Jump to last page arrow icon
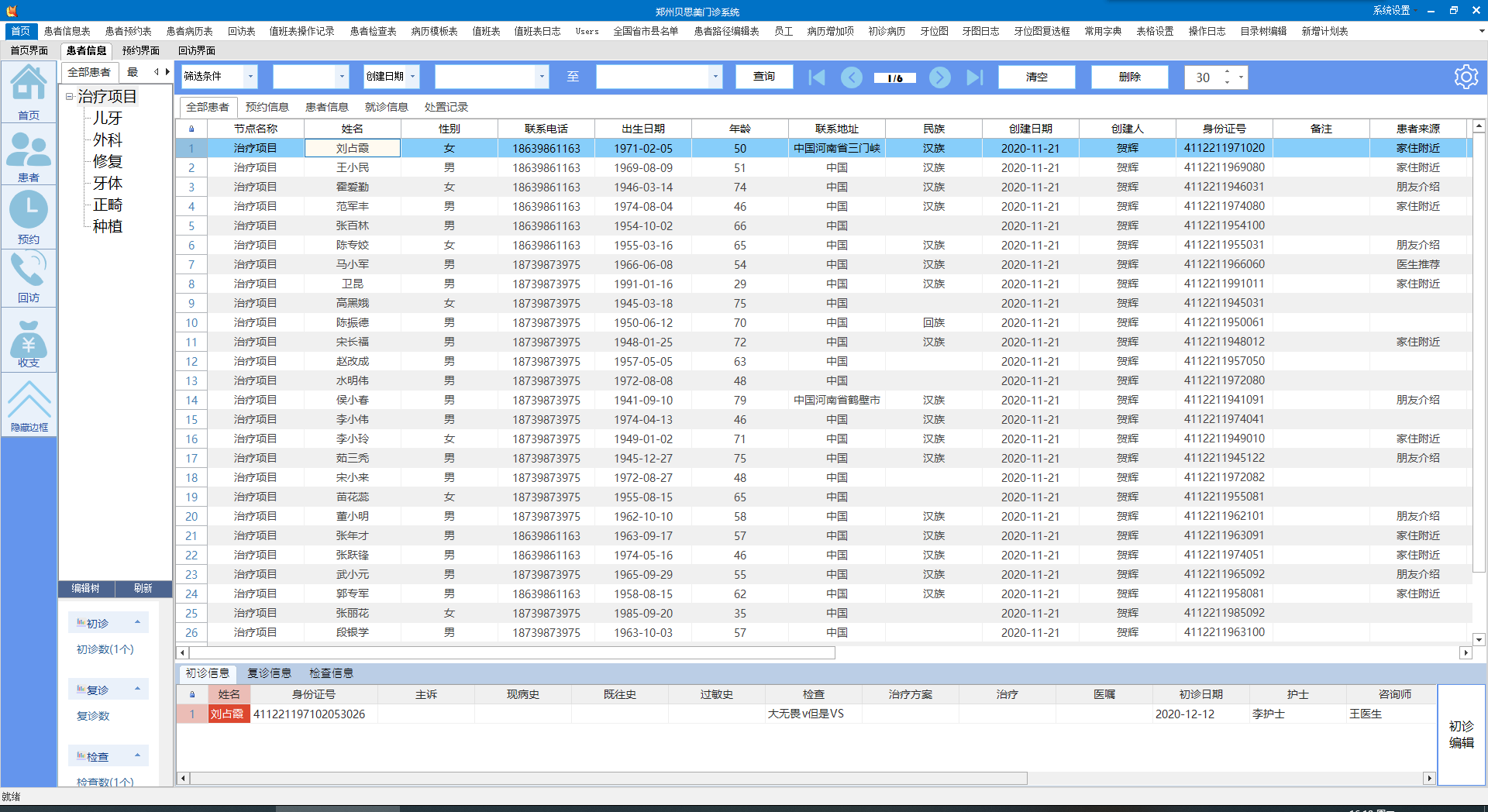Screen dimensions: 1488x812 [975, 77]
